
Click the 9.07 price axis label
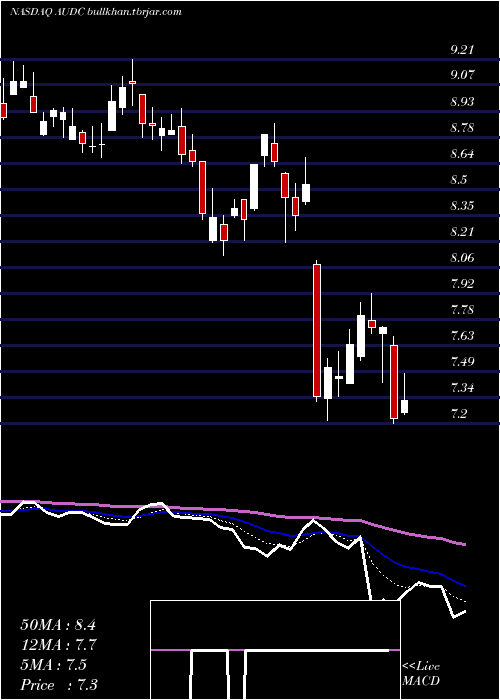(x=462, y=76)
